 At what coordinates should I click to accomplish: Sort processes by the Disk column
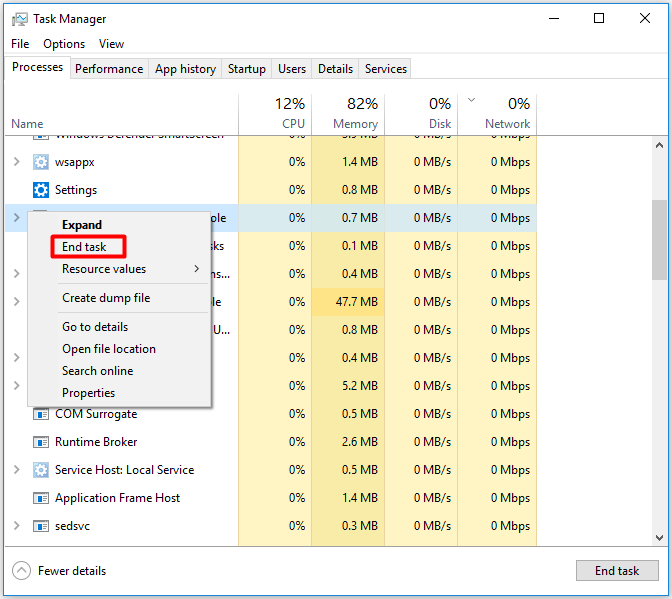click(x=421, y=115)
